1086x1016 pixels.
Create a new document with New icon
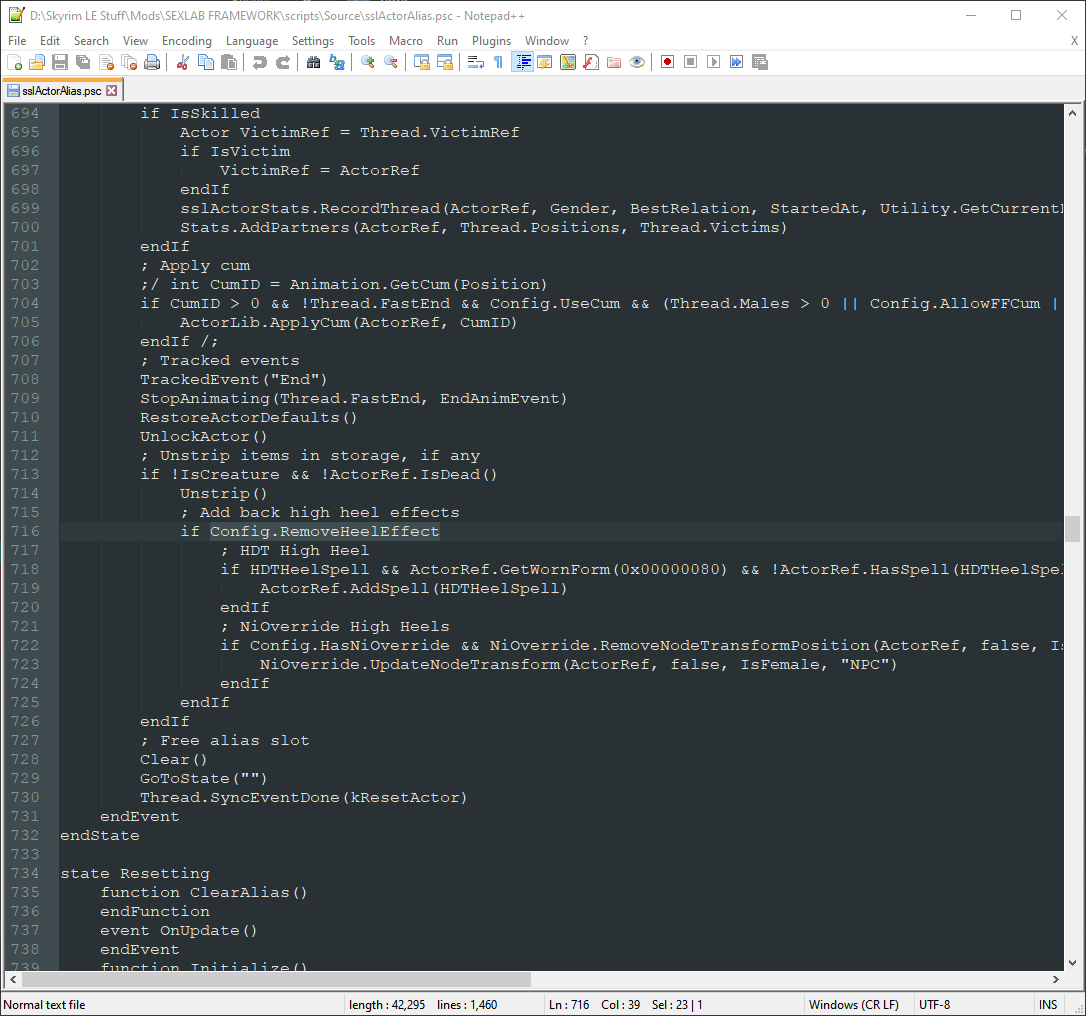(x=15, y=62)
